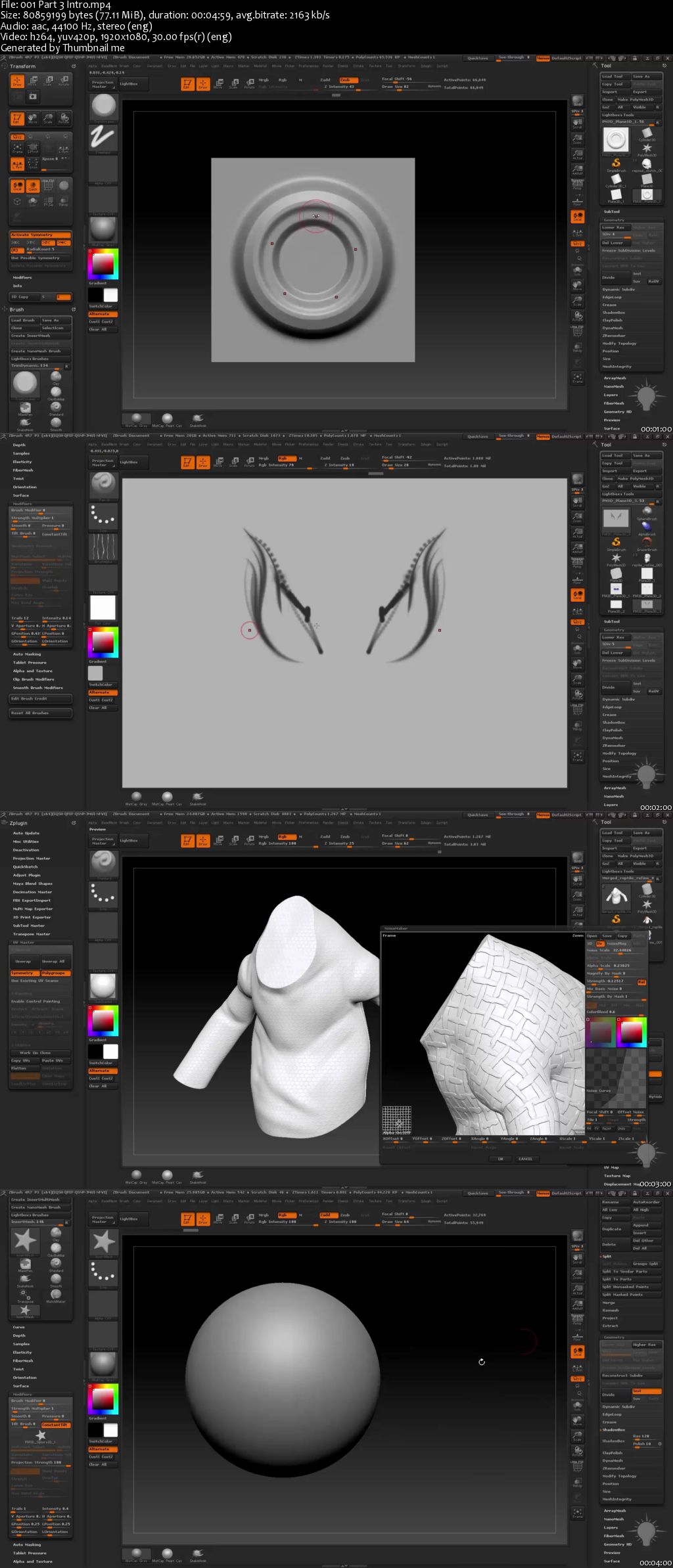This screenshot has height=1568, width=673.
Task: Choose the Move gizmo icon in the 00:03:00 frame toolbar
Action: pos(218,841)
